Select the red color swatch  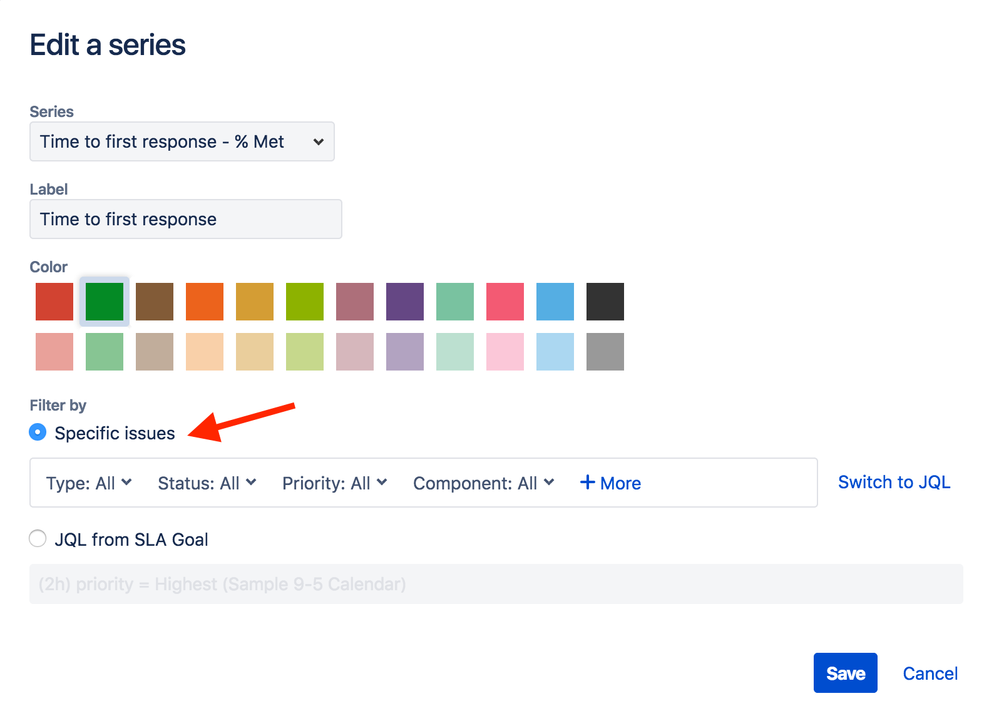pyautogui.click(x=54, y=301)
